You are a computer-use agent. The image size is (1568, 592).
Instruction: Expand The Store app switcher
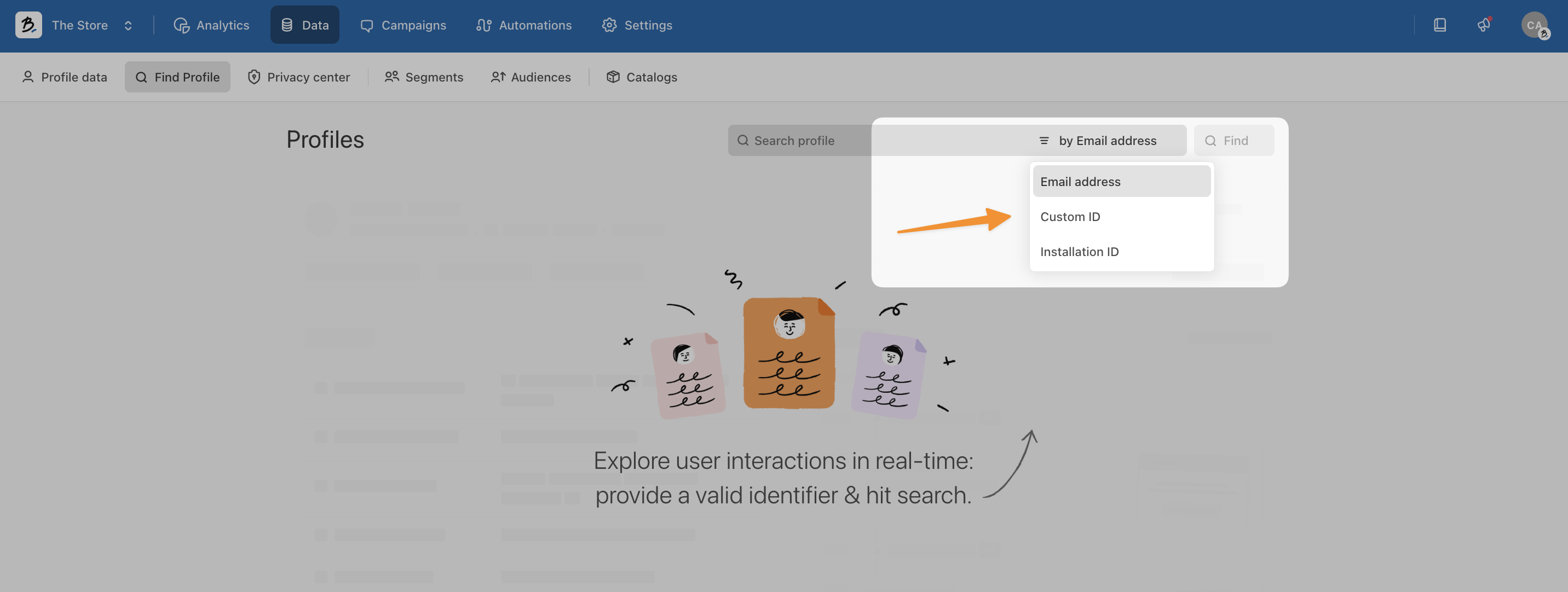coord(91,25)
